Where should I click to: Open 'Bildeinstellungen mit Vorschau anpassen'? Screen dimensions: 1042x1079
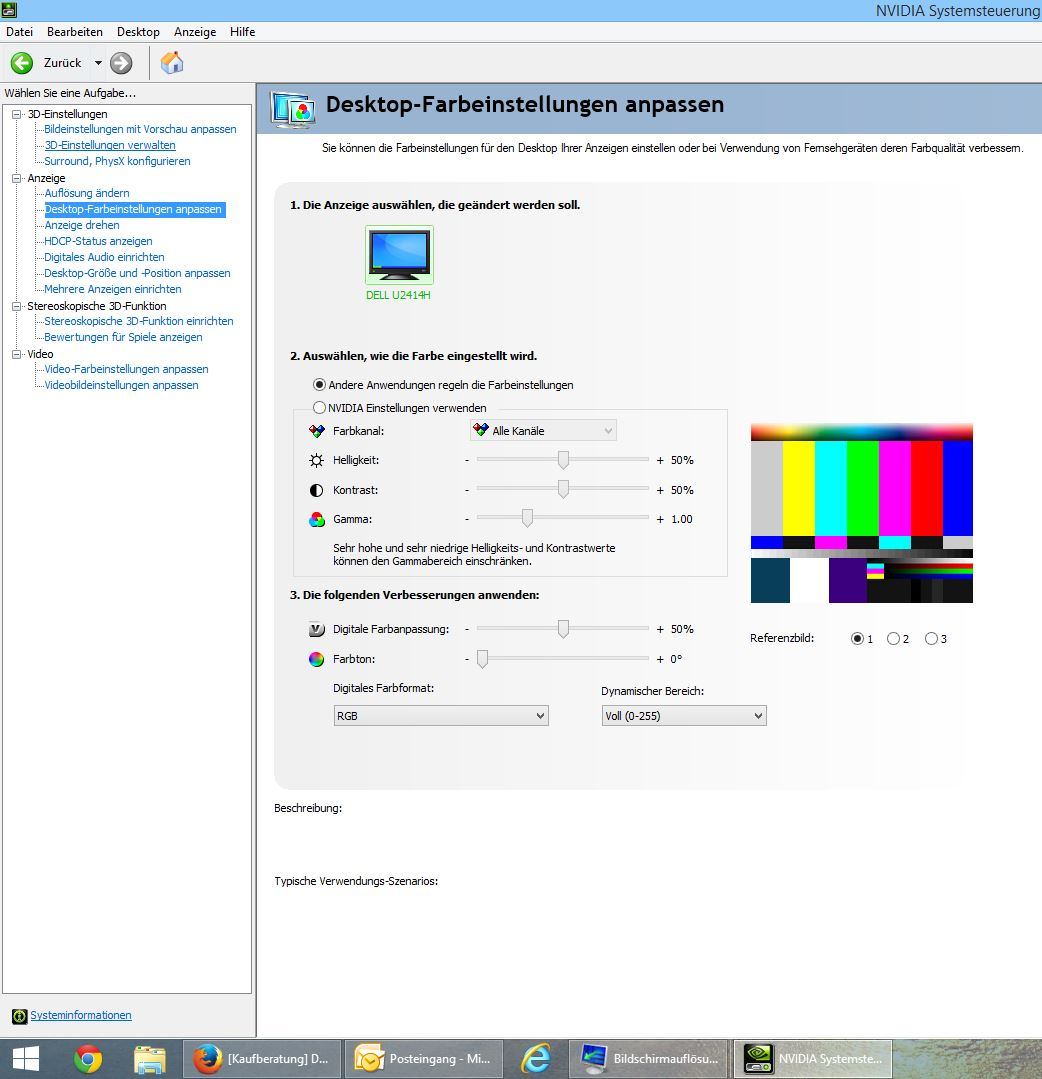coord(140,129)
